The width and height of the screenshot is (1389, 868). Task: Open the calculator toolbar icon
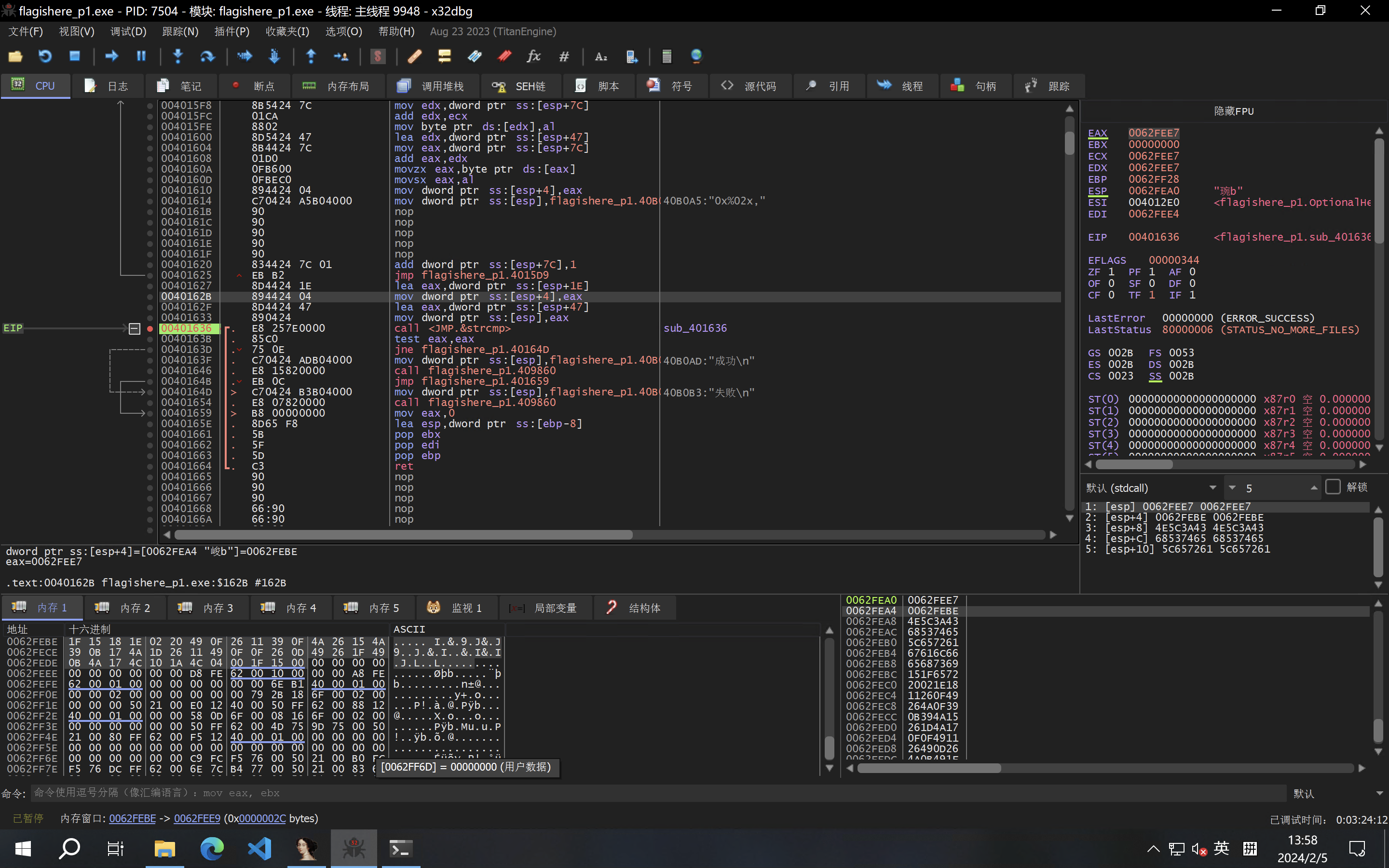pos(667,56)
